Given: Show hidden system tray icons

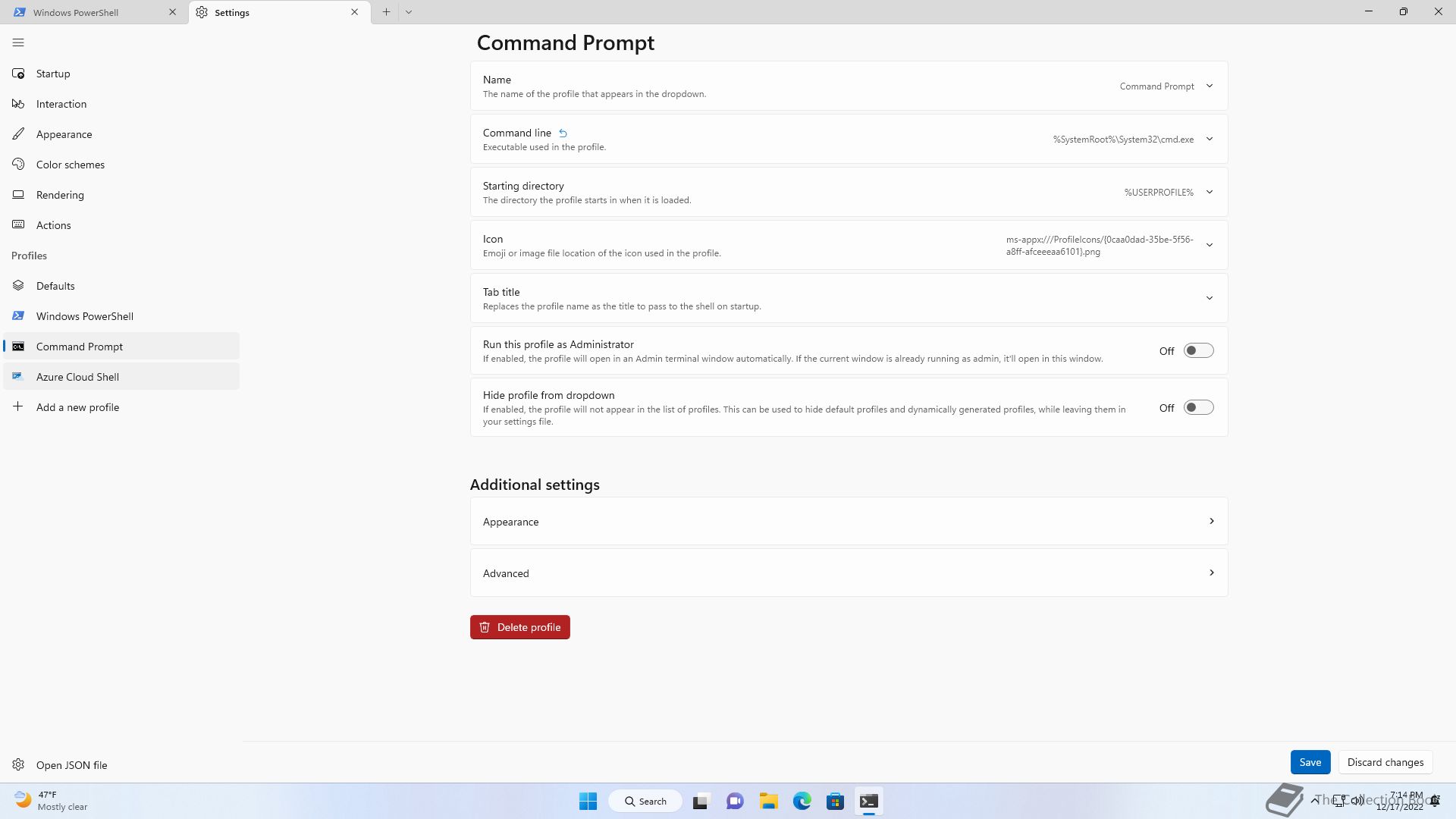Looking at the screenshot, I should tap(1315, 800).
